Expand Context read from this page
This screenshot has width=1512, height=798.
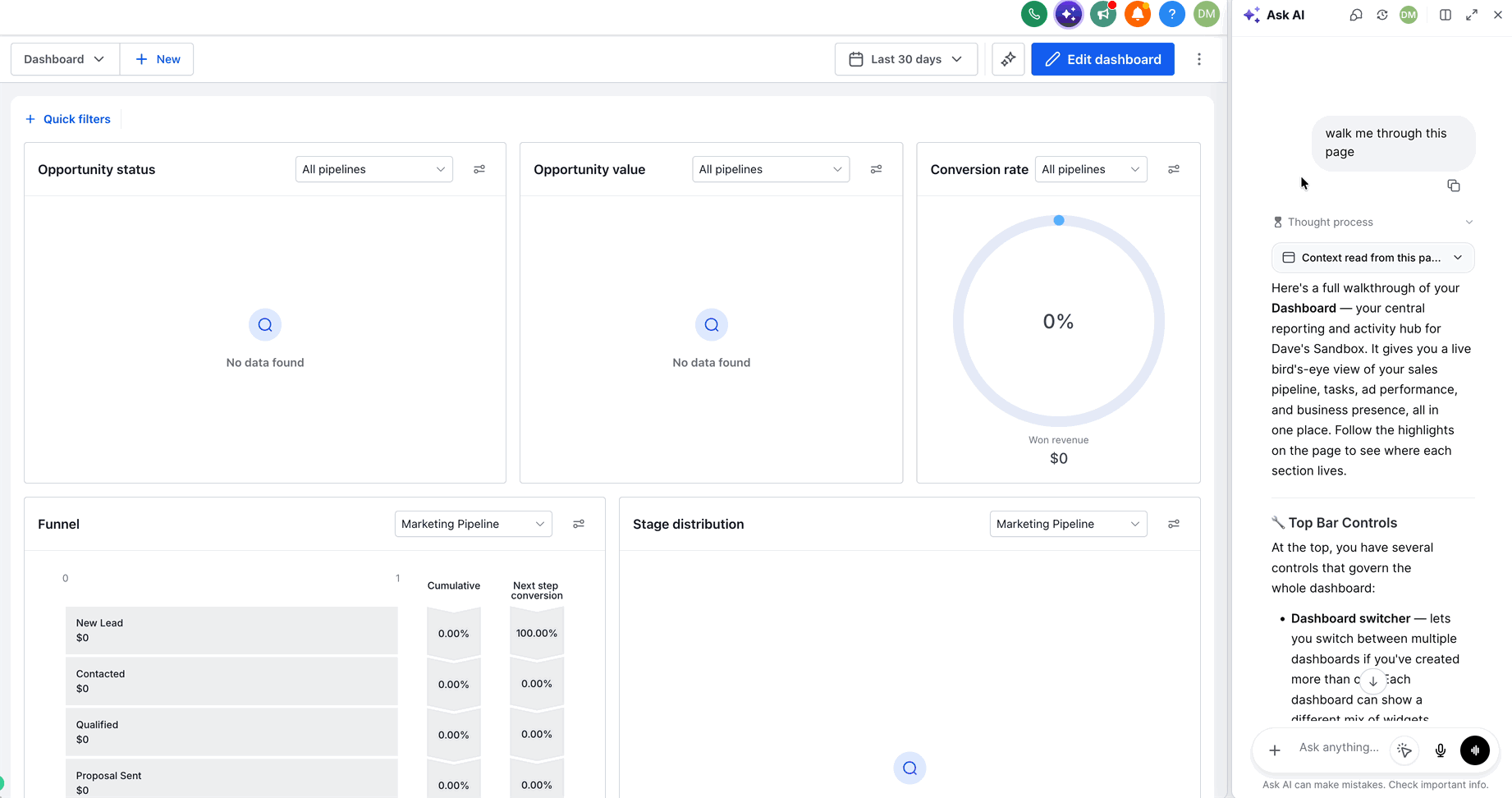[1372, 258]
